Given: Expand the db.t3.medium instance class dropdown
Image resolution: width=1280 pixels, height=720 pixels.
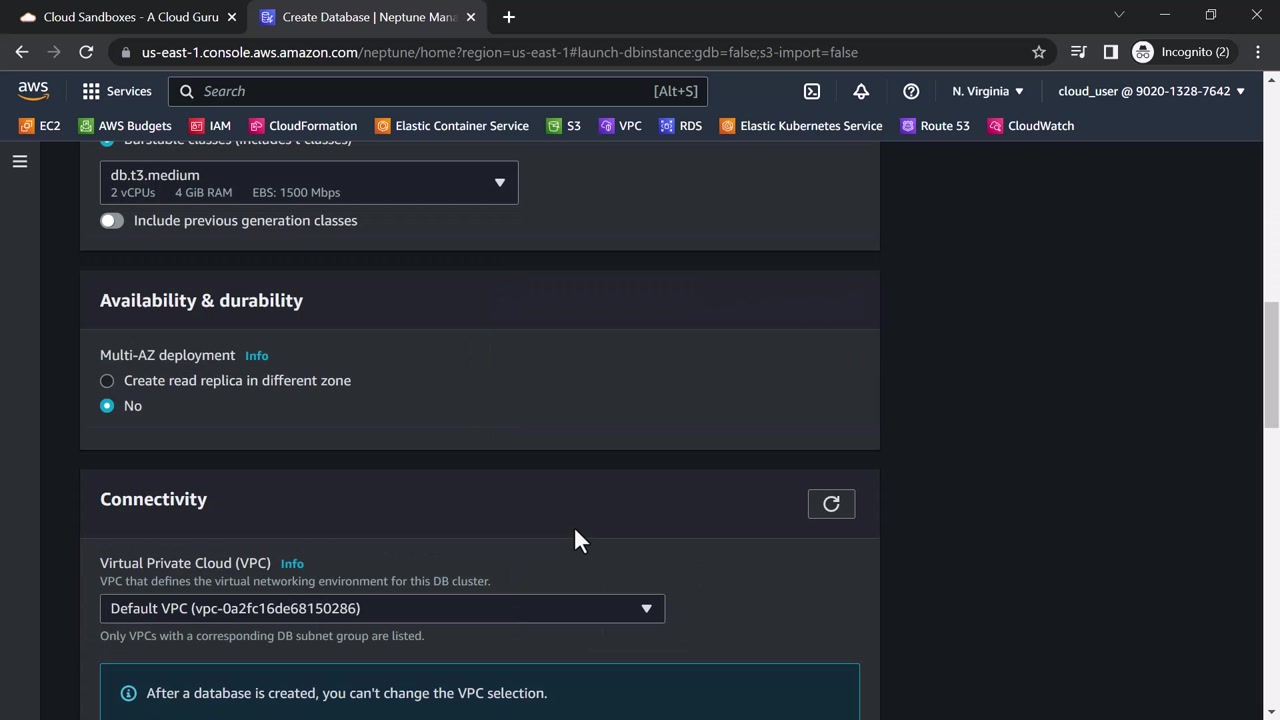Looking at the screenshot, I should (309, 183).
